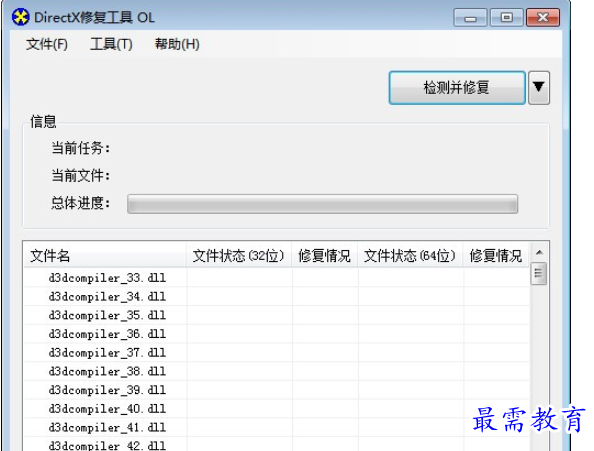This screenshot has height=451, width=594.
Task: Select row d3dcompiler_35.dll
Action: pos(277,315)
